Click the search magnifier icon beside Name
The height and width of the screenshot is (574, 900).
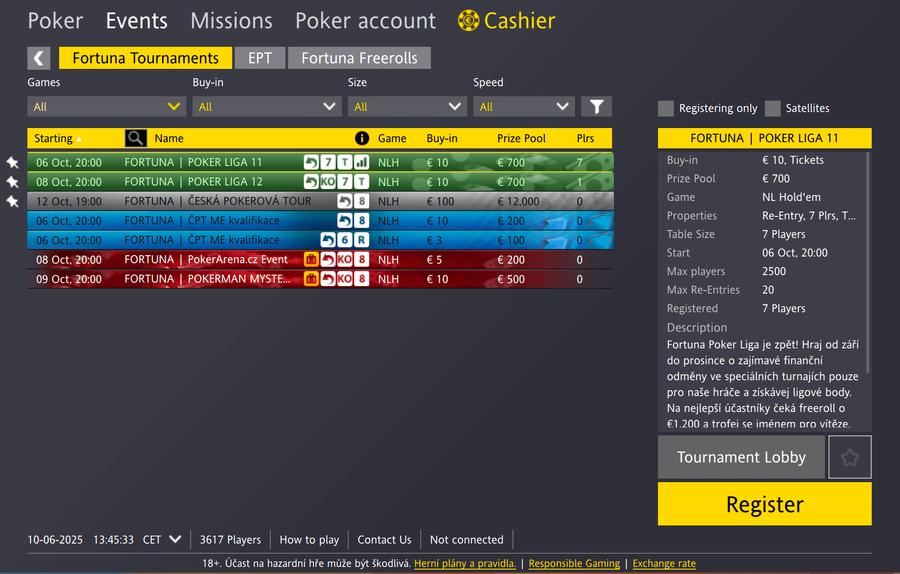pos(135,138)
